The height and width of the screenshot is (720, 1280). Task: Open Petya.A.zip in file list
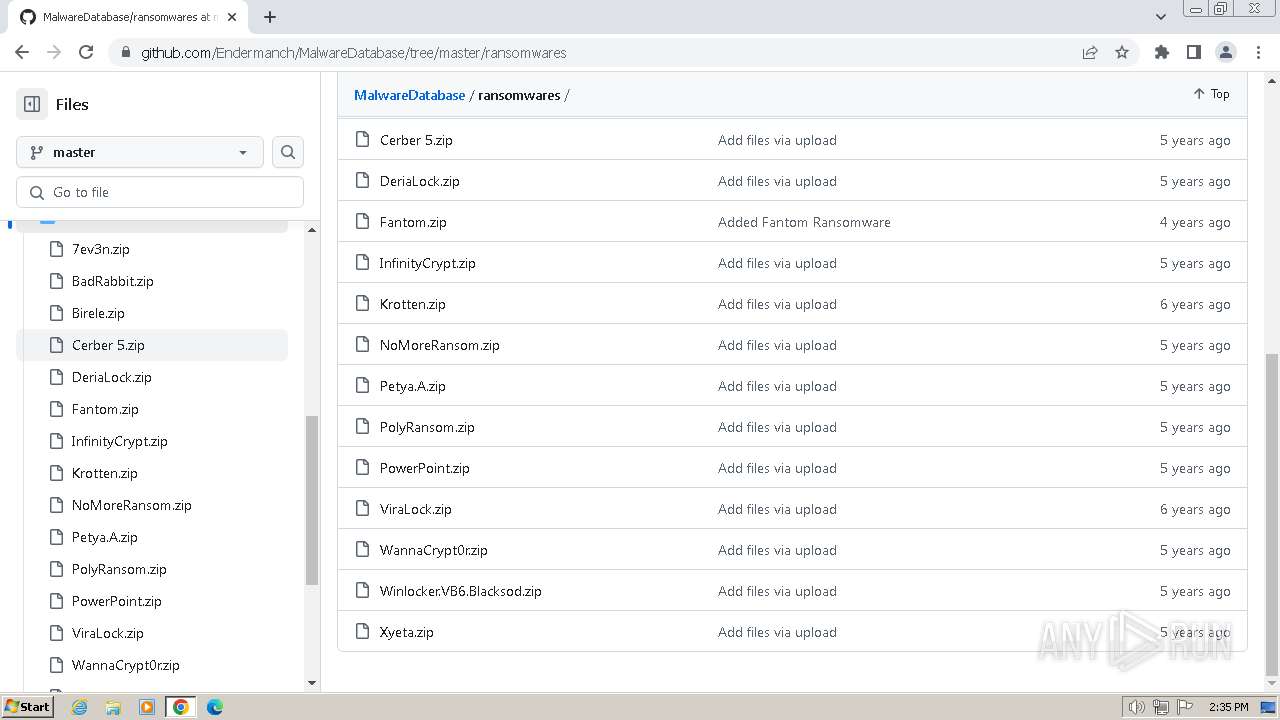pos(413,386)
